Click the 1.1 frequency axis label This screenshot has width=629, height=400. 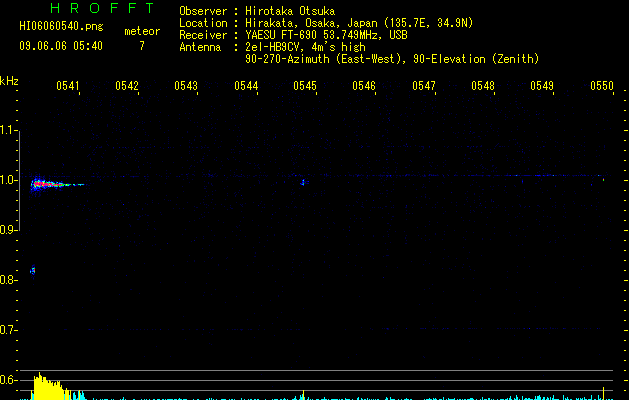pos(8,130)
